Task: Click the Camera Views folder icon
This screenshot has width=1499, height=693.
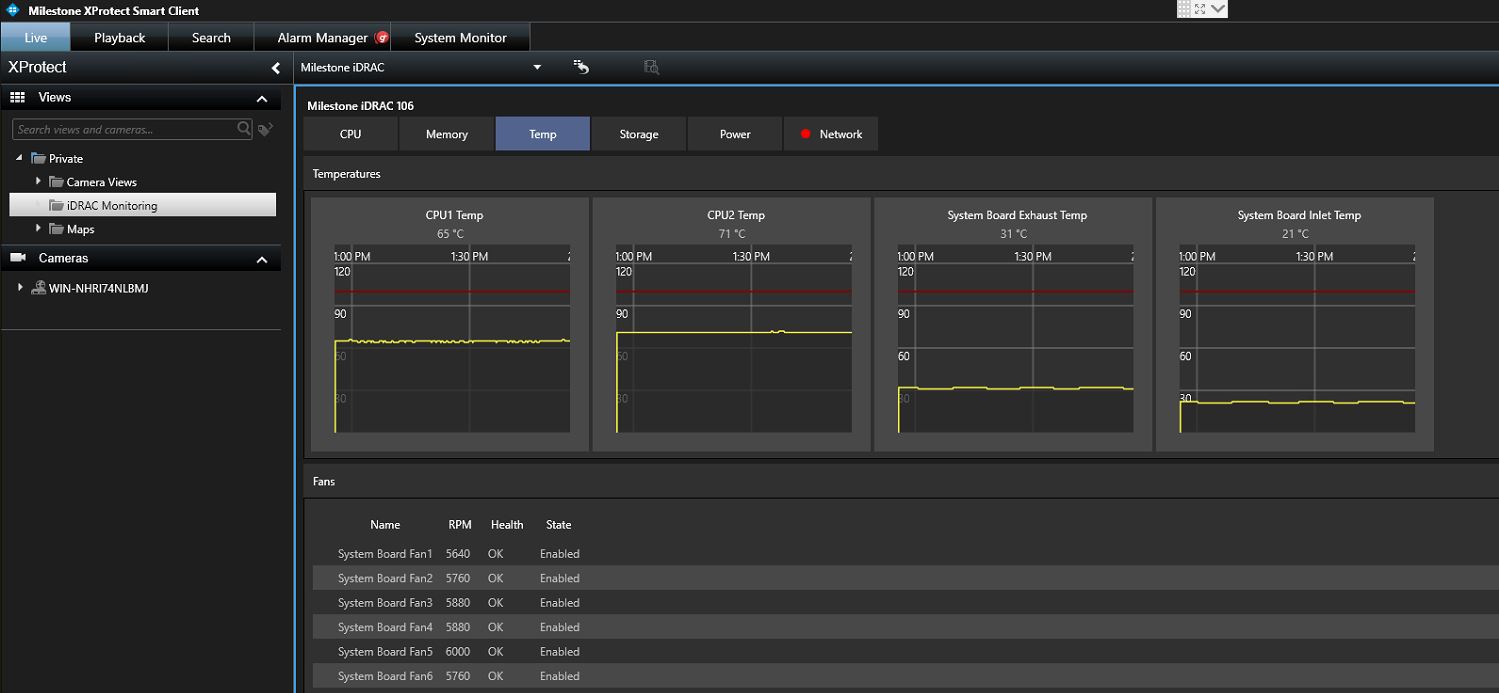Action: [x=57, y=182]
